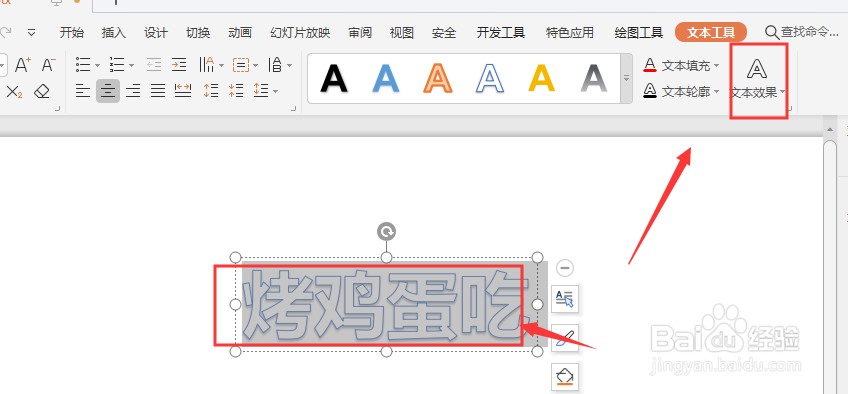Open font settings dialog launcher
This screenshot has width=848, height=394.
pyautogui.click(x=57, y=109)
